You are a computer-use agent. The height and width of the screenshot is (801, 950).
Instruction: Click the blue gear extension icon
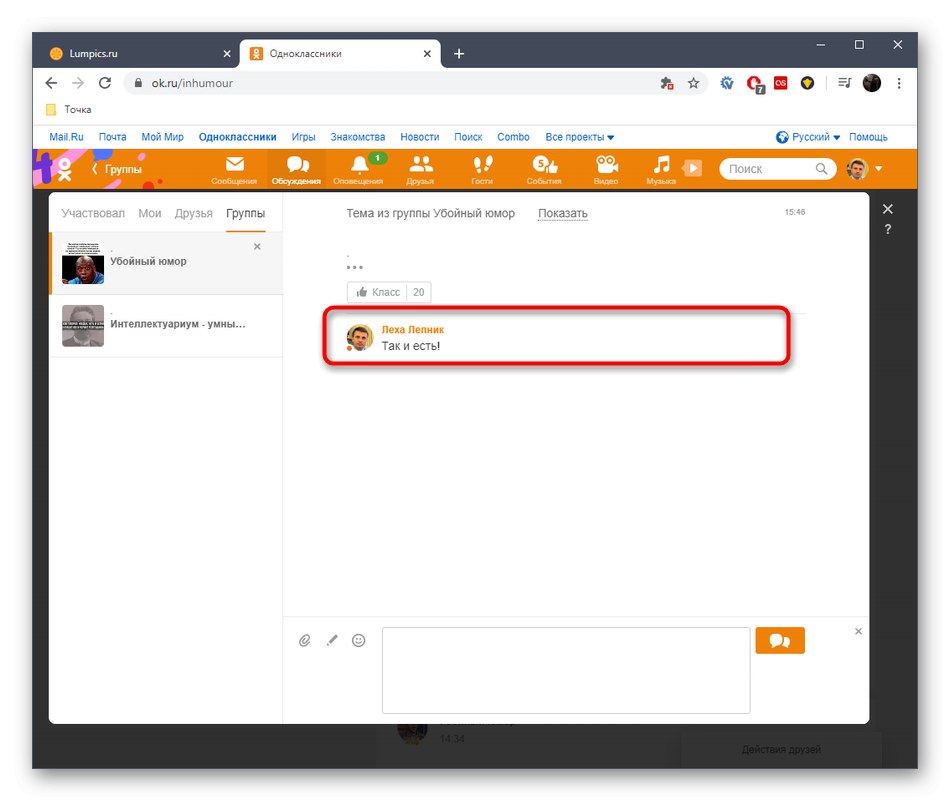tap(727, 83)
